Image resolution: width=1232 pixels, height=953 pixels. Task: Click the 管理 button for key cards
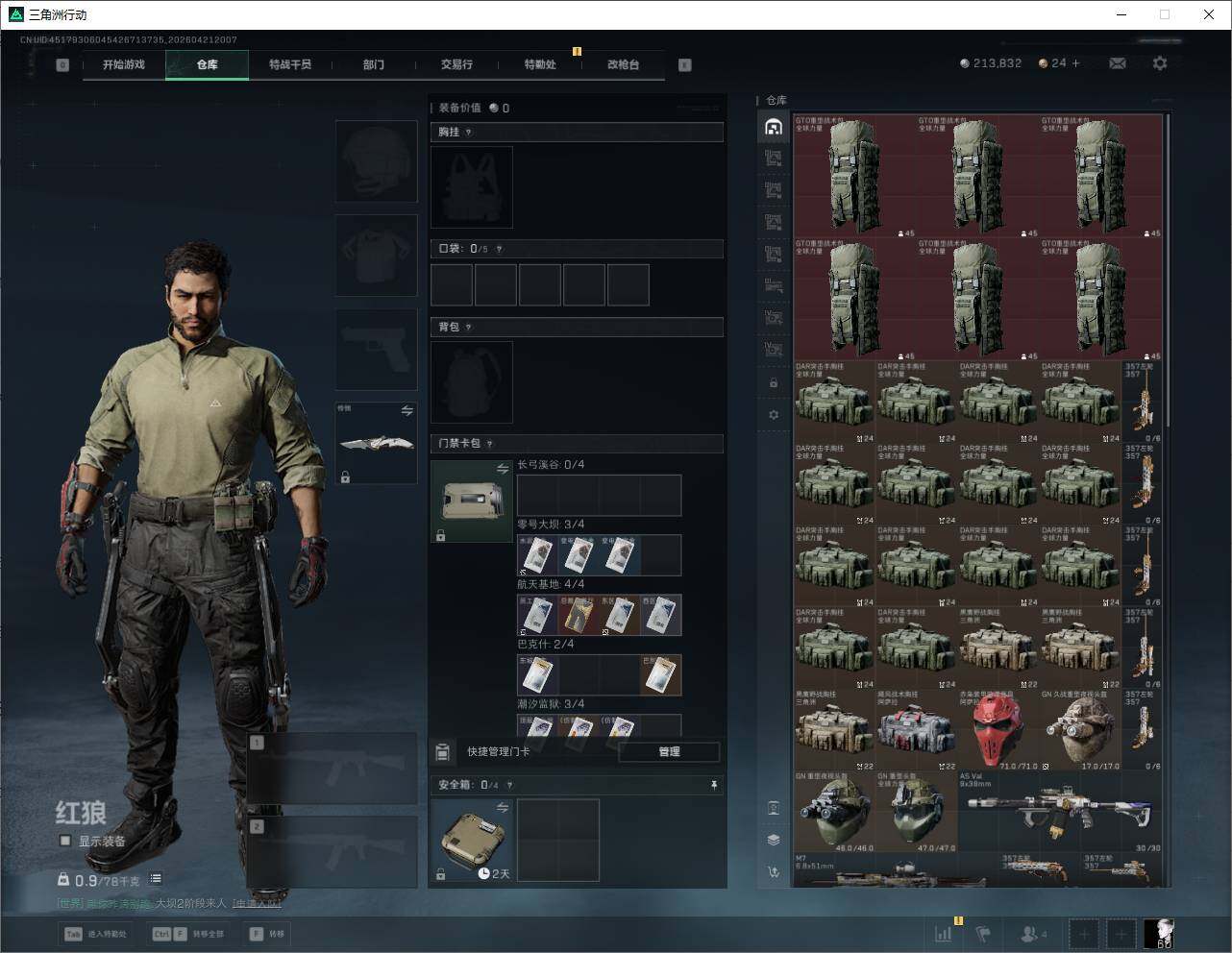point(669,752)
